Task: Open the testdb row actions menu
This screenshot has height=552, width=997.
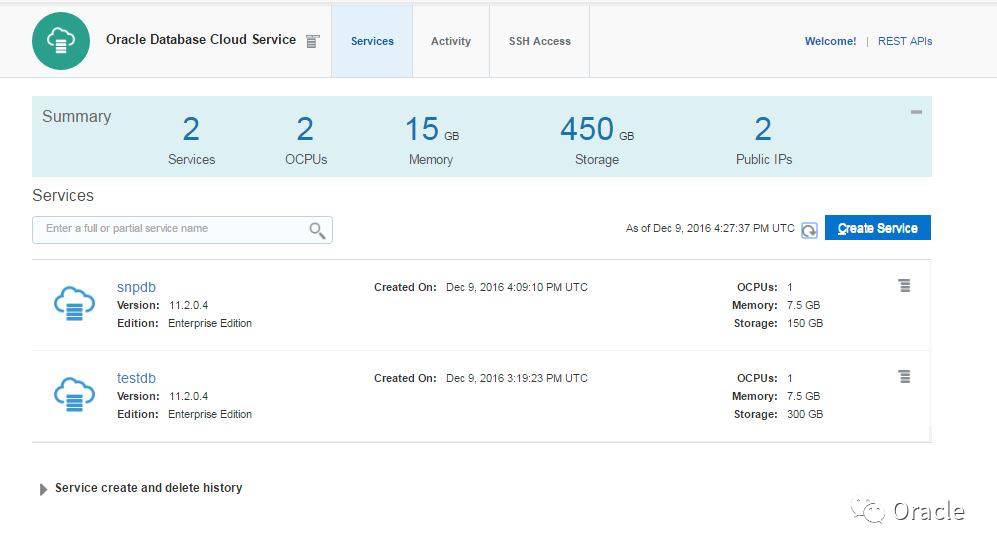Action: (x=904, y=376)
